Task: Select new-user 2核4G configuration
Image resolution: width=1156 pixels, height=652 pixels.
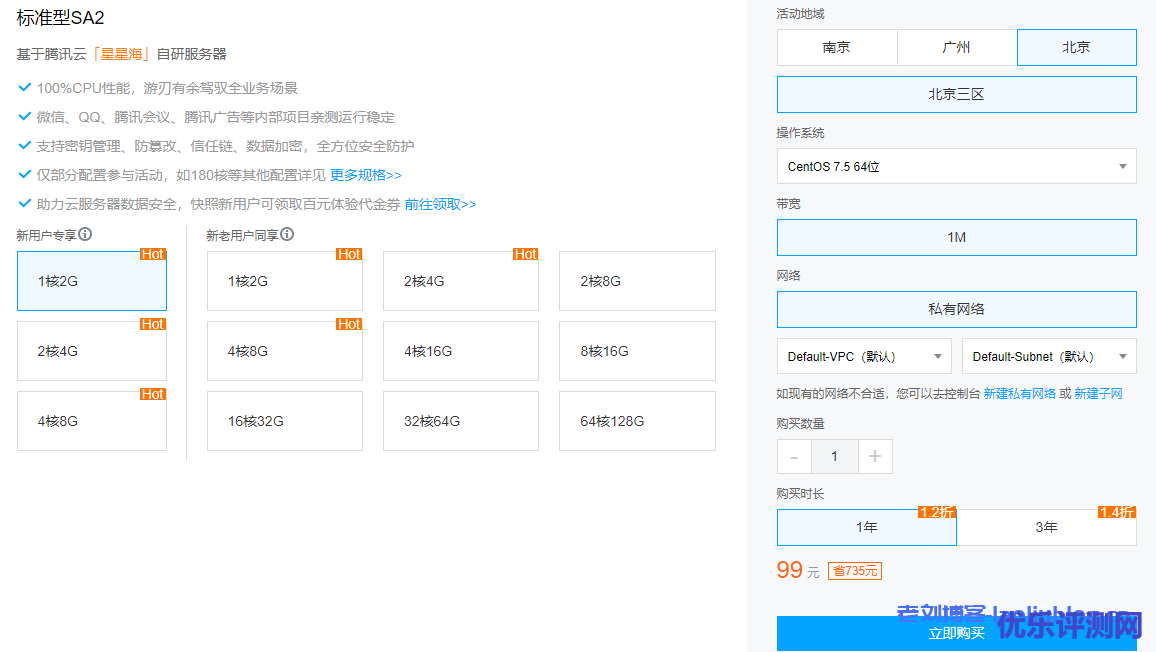Action: (92, 351)
